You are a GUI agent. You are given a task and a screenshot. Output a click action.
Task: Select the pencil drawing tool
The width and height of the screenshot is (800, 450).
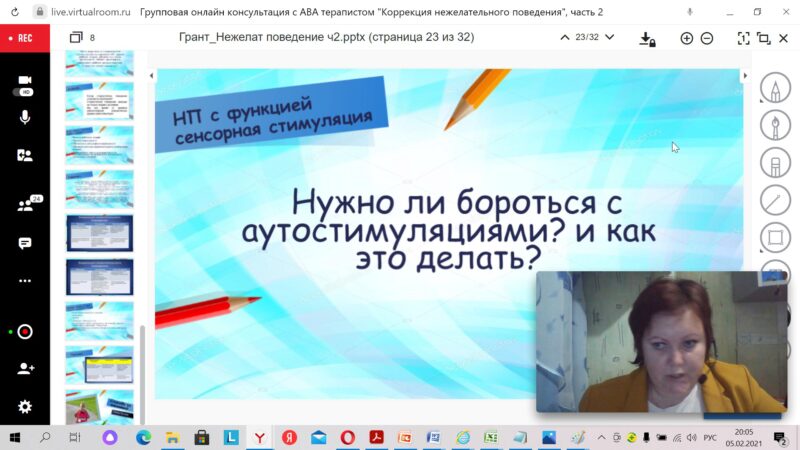775,88
